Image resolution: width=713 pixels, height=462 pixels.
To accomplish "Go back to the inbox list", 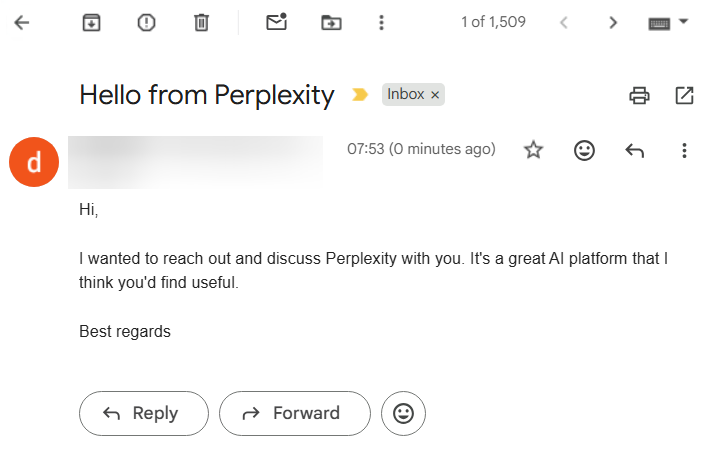I will 21,22.
